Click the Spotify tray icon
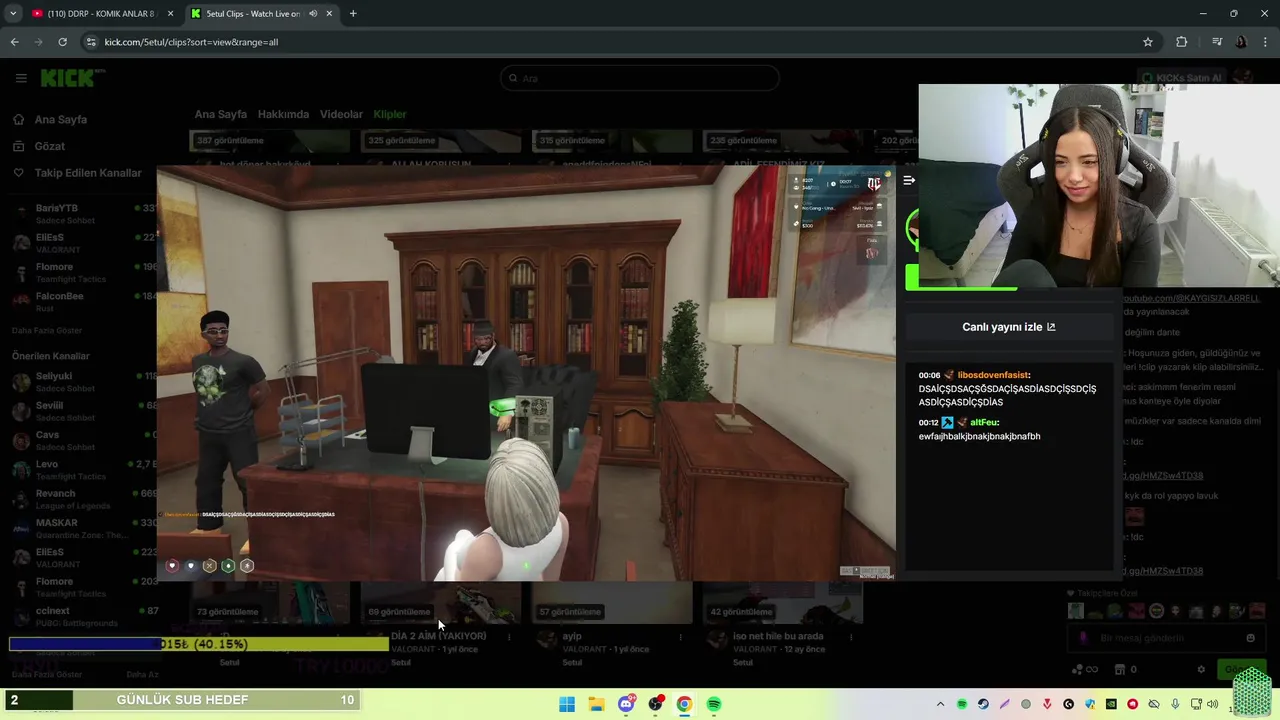Viewport: 1280px width, 720px height. [x=962, y=704]
